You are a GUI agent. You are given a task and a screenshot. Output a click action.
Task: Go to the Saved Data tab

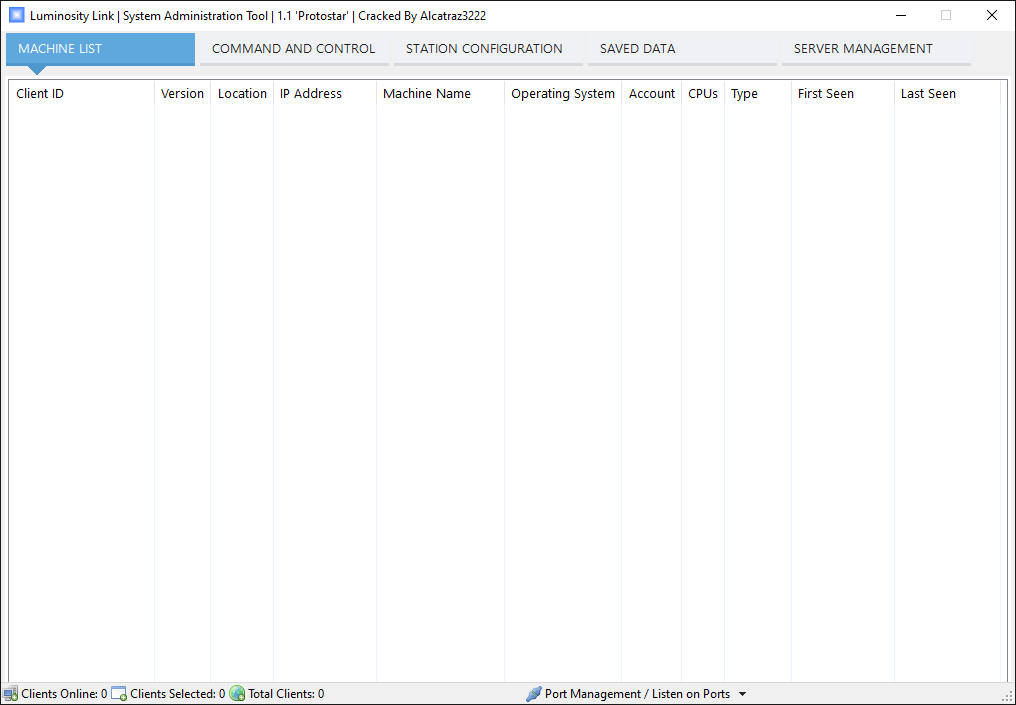click(x=637, y=49)
